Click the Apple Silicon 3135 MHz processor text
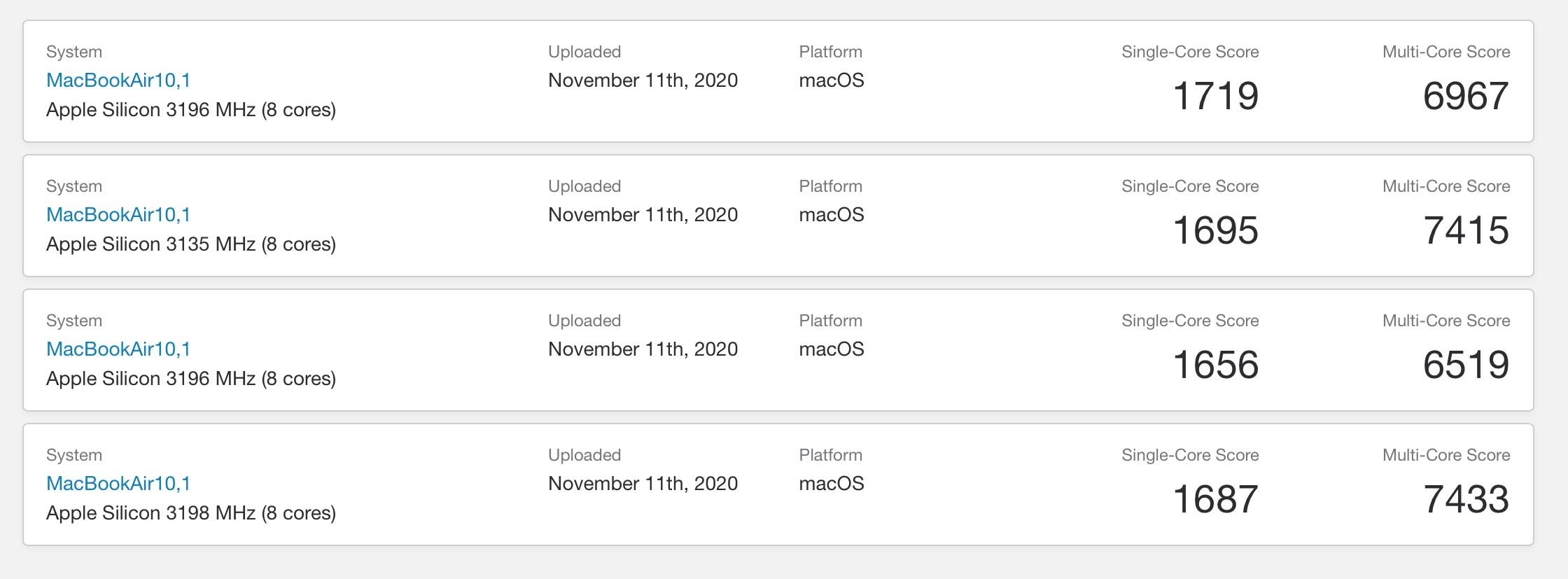The height and width of the screenshot is (579, 1568). [x=191, y=244]
